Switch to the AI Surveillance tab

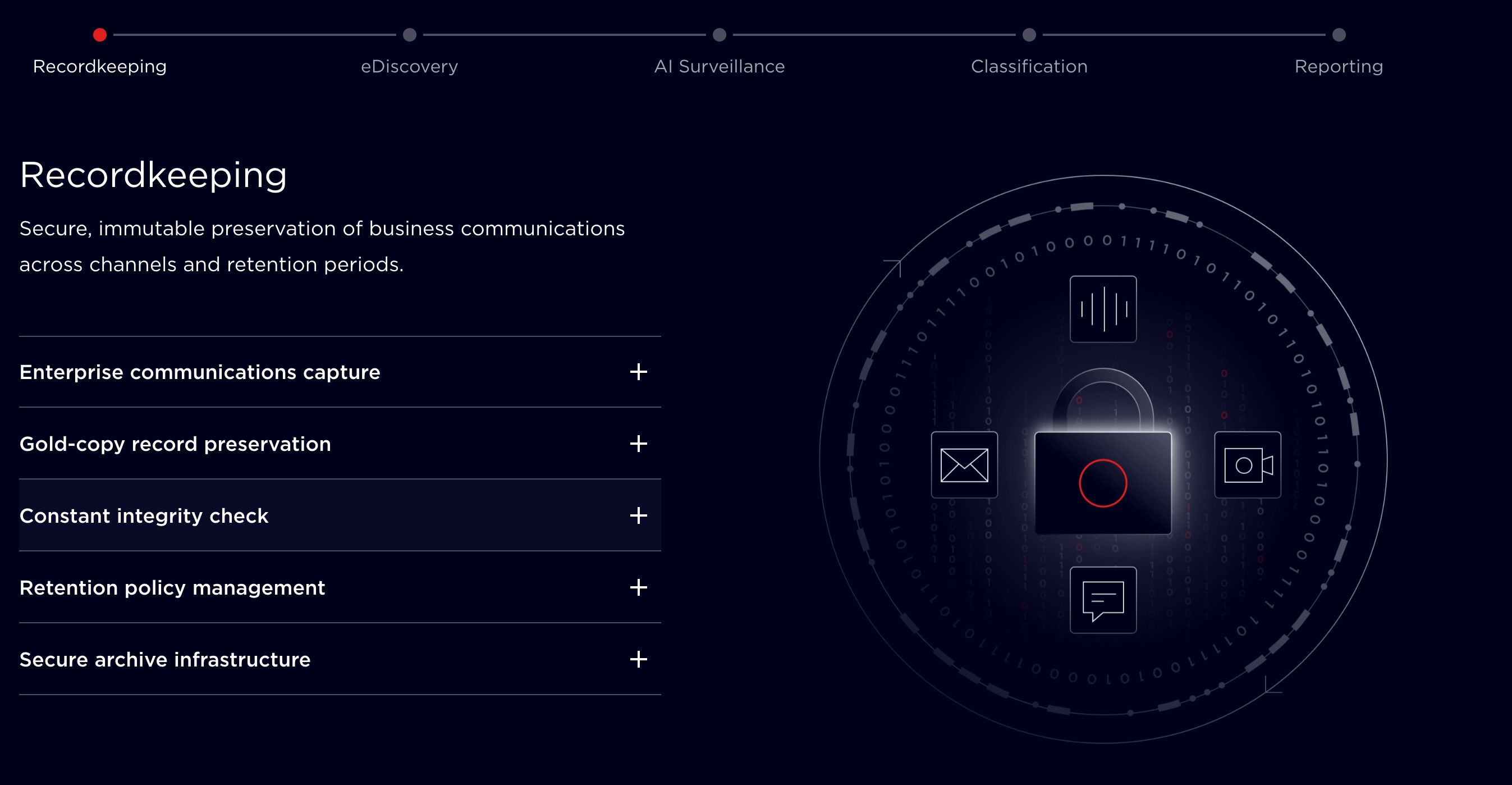click(x=719, y=66)
